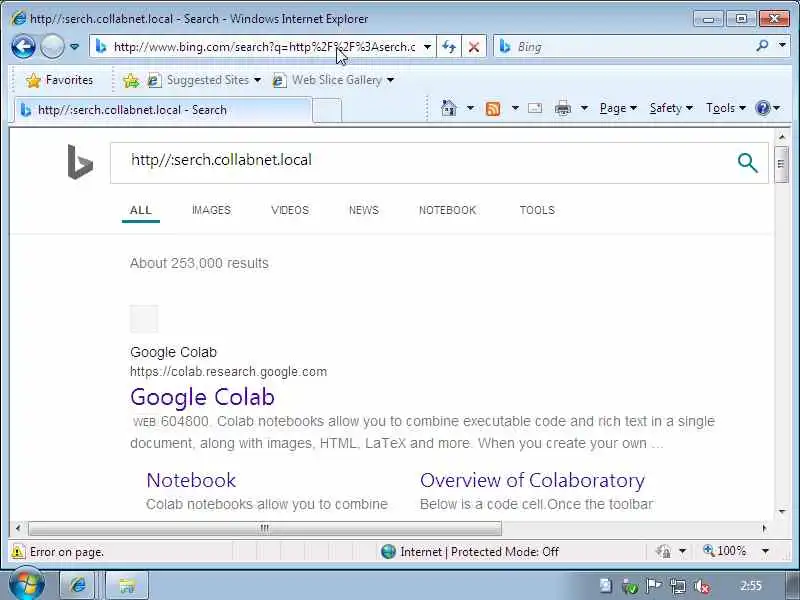Image resolution: width=800 pixels, height=600 pixels.
Task: Click the vertical scrollbar down arrow
Action: coord(782,511)
